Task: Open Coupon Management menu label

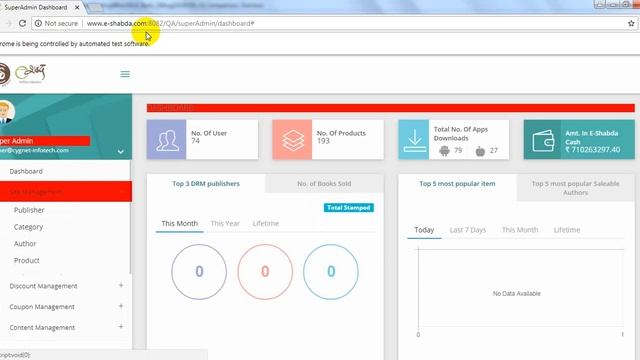Action: (x=42, y=307)
